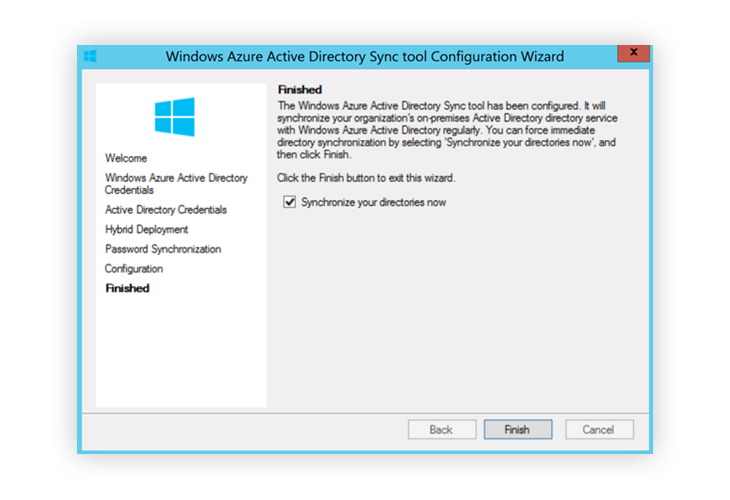The width and height of the screenshot is (730, 500).
Task: Click the paragraph describing the configured Sync tool
Action: 447,130
